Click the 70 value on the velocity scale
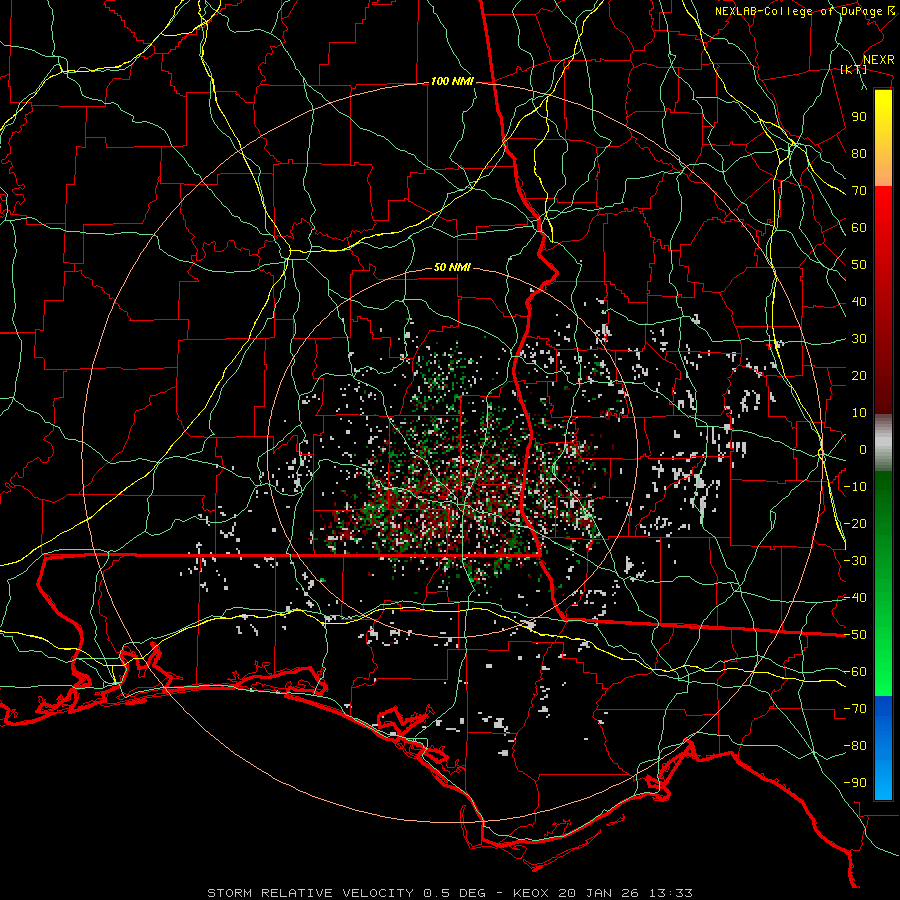Viewport: 900px width, 900px height. (859, 191)
